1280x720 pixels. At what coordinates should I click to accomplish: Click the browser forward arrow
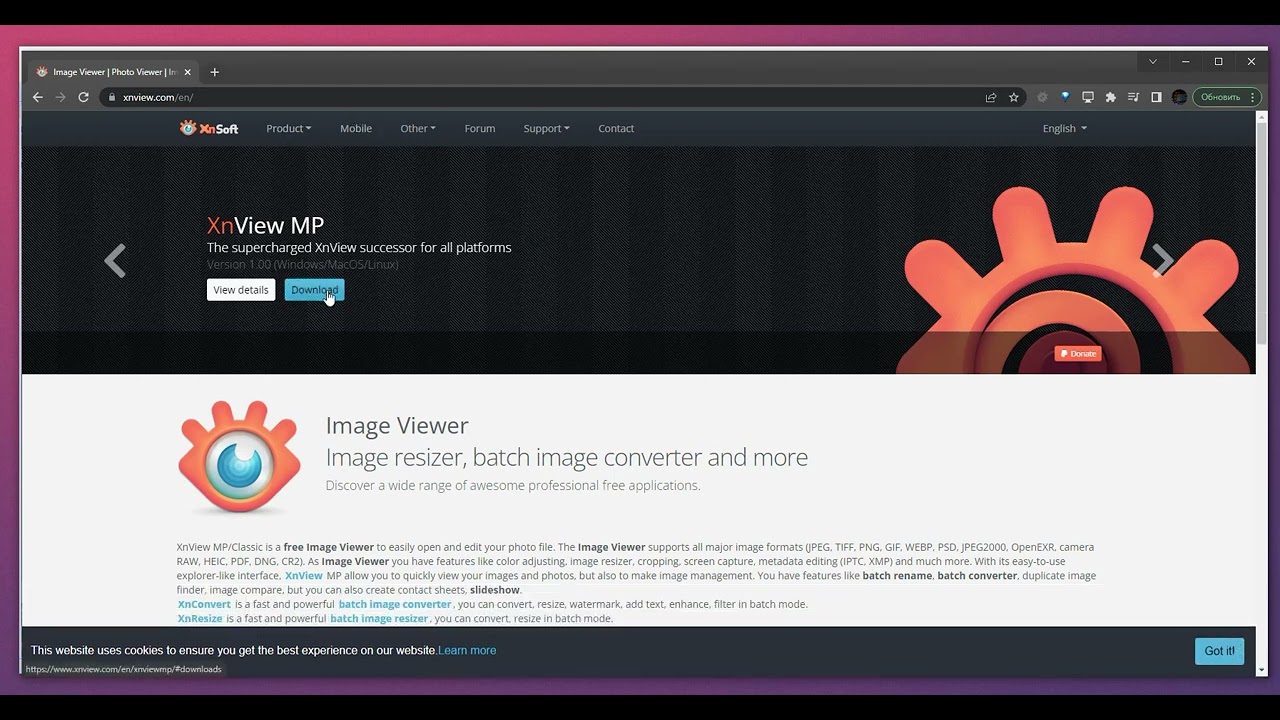pos(60,97)
